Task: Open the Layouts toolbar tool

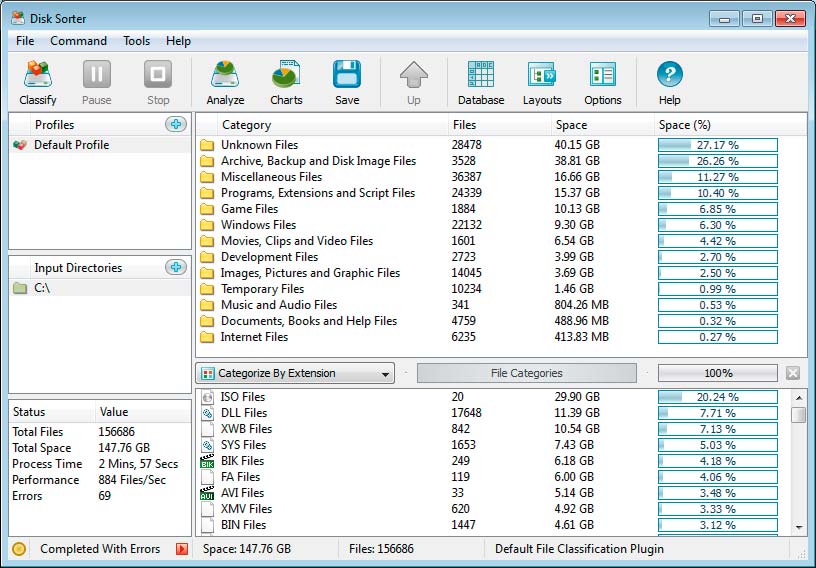Action: click(x=542, y=74)
